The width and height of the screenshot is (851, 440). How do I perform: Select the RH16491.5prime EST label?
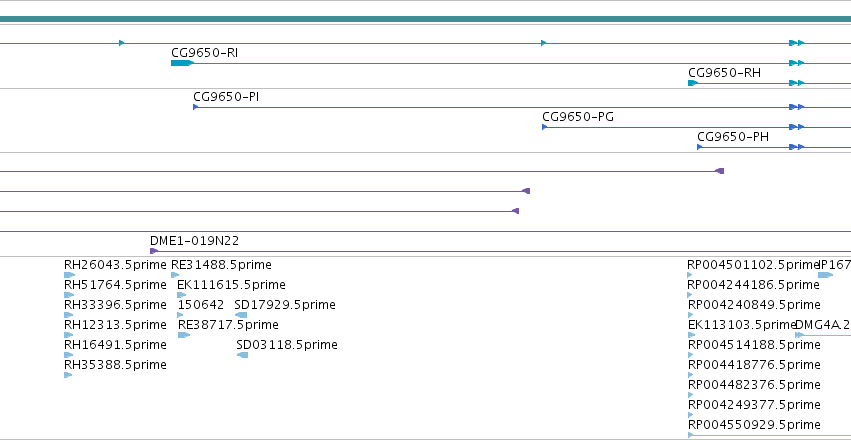[115, 346]
